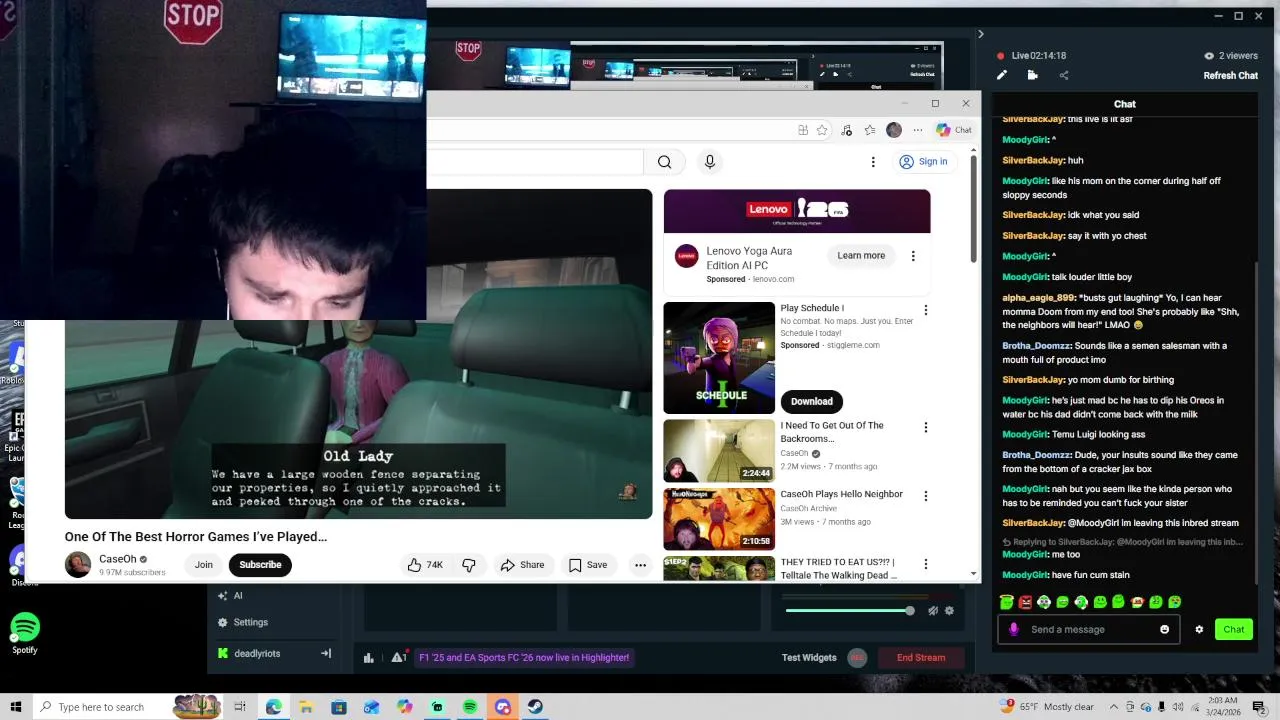Open the CaseOh Plays Hello Neighbor video thumbnail

tap(719, 519)
